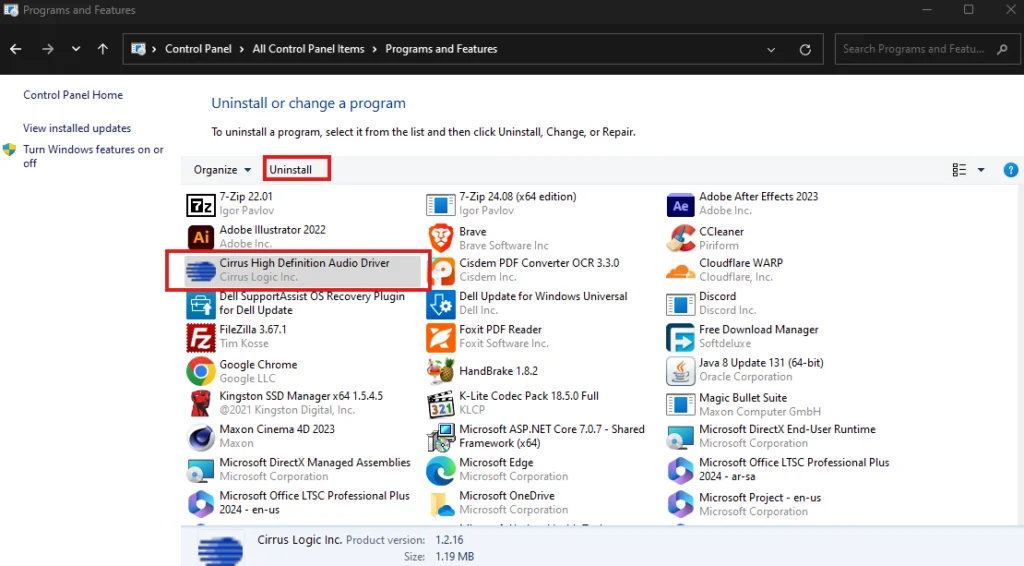Viewport: 1024px width, 566px height.
Task: Expand the view options dropdown arrow
Action: coord(980,170)
